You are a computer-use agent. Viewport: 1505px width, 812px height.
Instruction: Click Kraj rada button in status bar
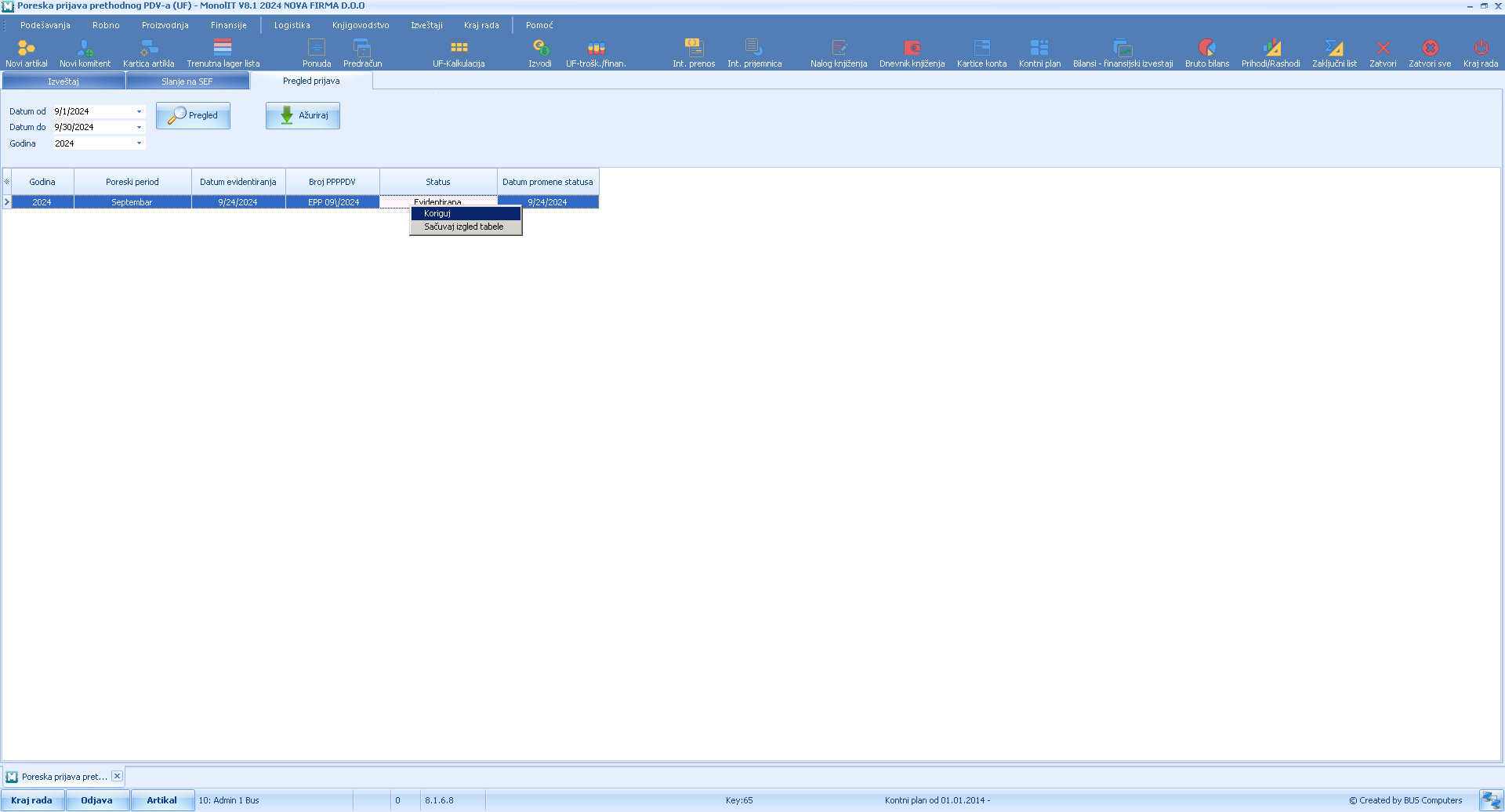pos(32,800)
